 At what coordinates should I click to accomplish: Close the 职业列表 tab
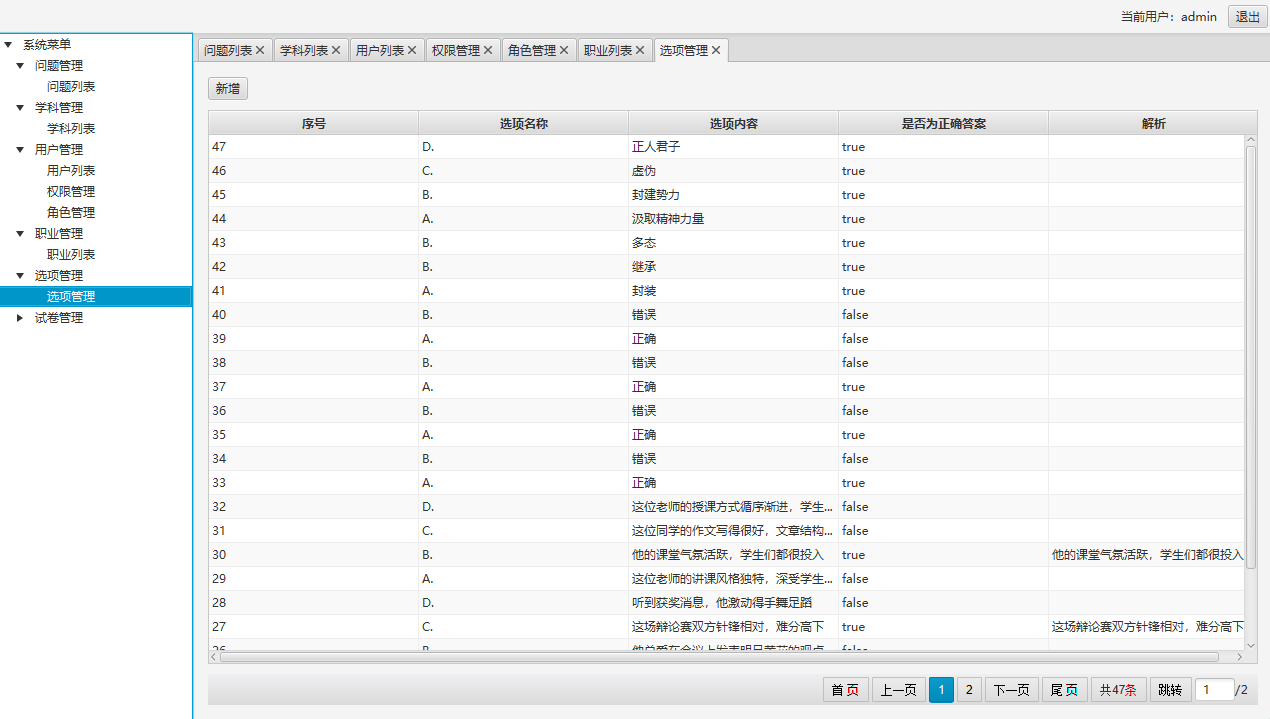click(x=640, y=50)
